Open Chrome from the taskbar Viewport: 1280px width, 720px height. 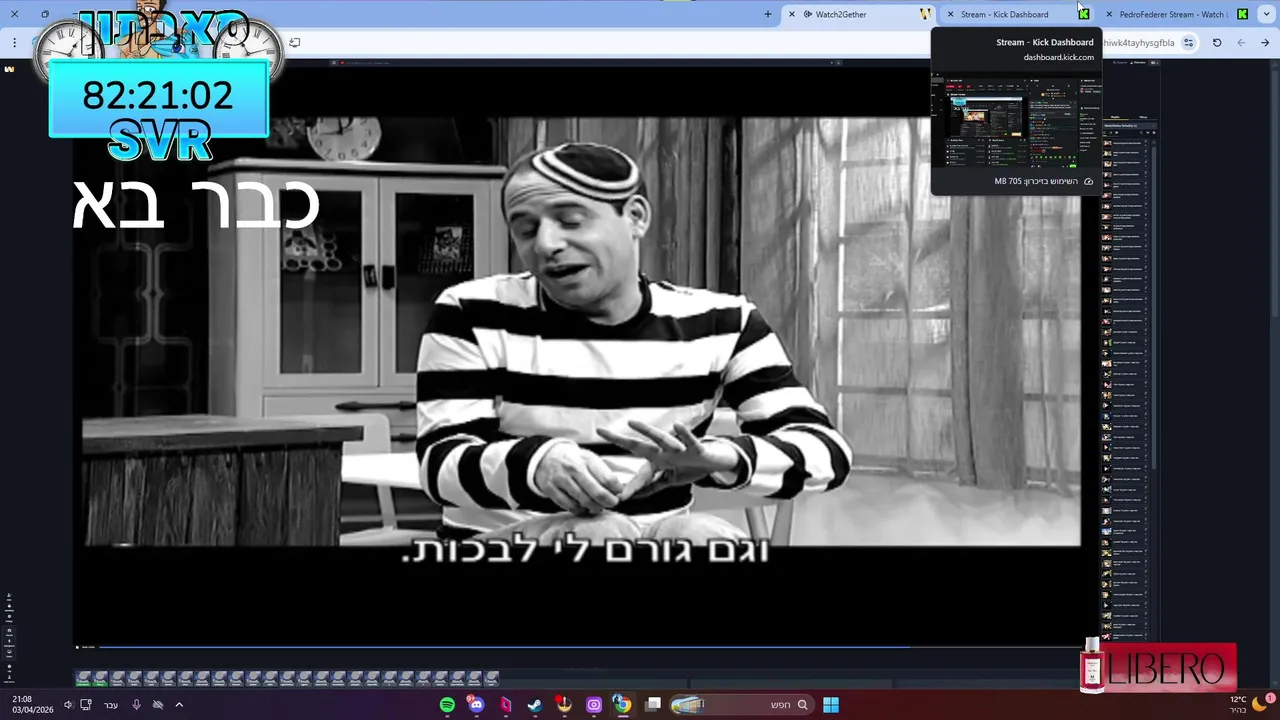click(622, 705)
